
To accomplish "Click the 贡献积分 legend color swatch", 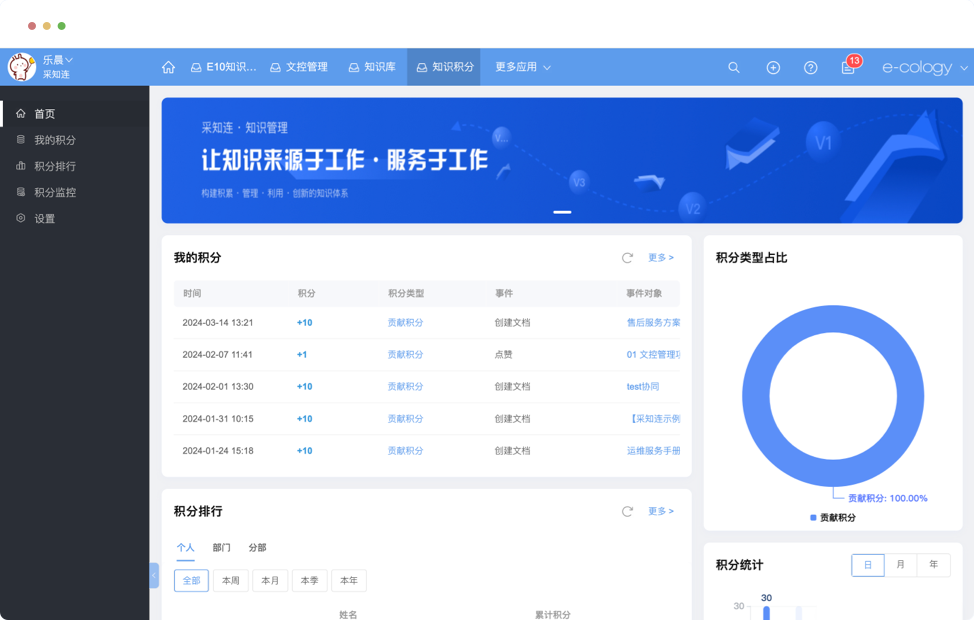I will (x=813, y=518).
